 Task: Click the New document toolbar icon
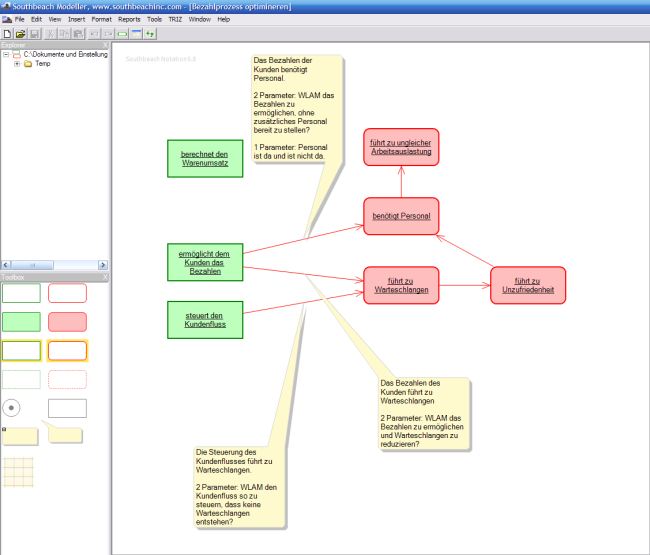pos(7,33)
